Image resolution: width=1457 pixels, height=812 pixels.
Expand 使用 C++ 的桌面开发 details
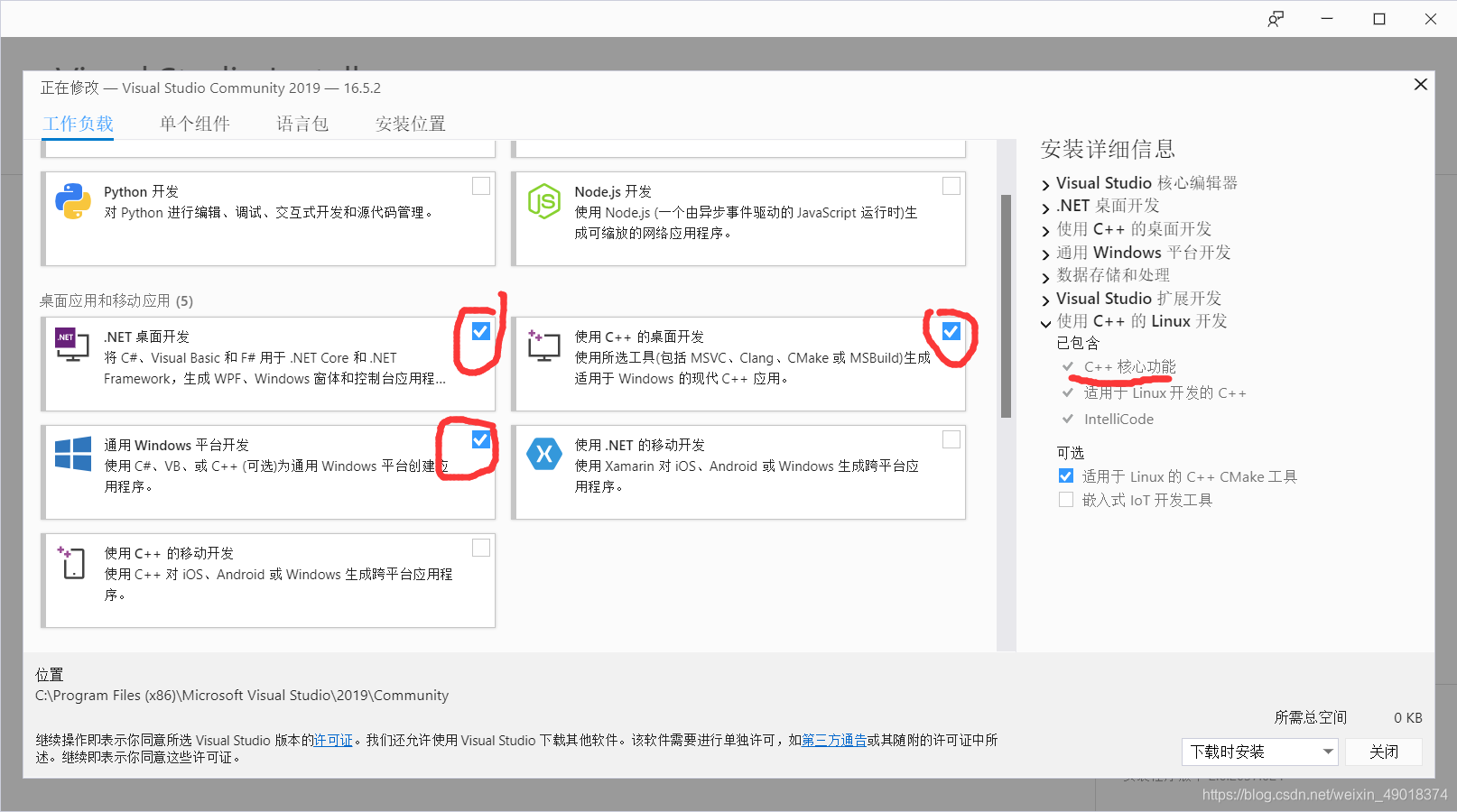click(x=1046, y=231)
